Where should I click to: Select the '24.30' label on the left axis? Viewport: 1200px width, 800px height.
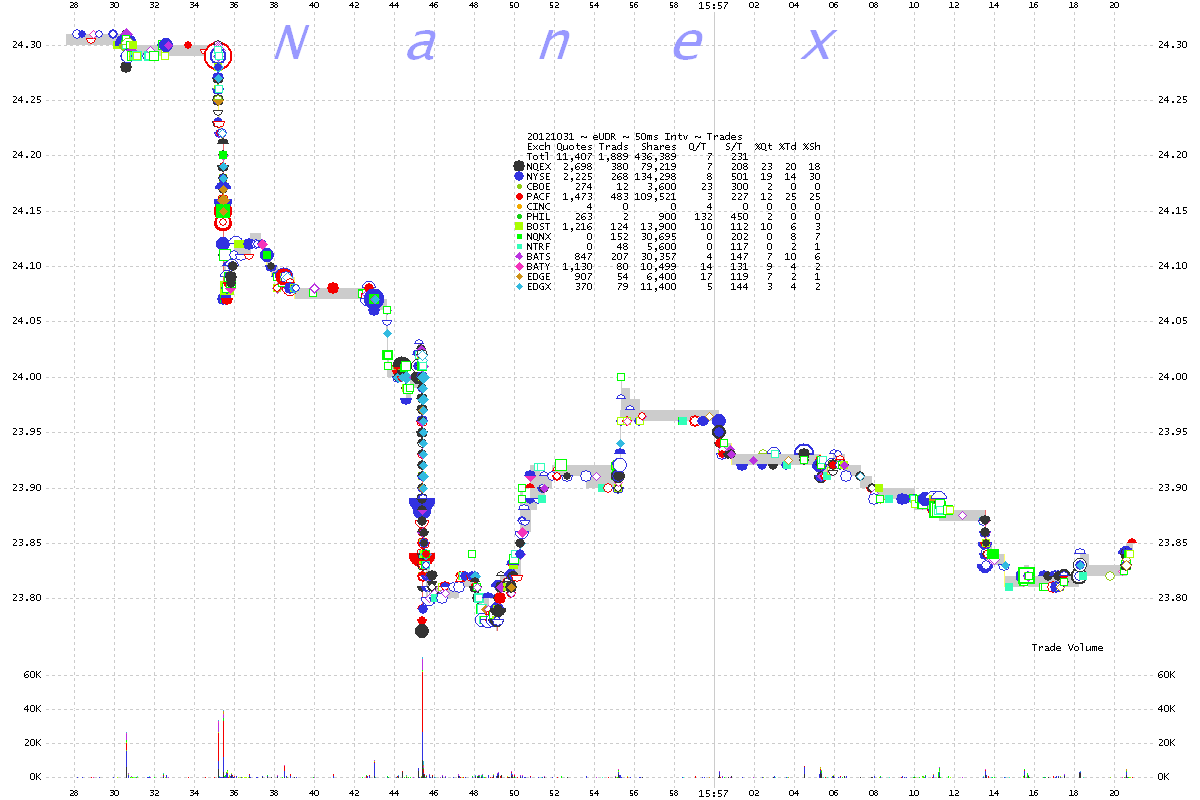click(x=28, y=45)
